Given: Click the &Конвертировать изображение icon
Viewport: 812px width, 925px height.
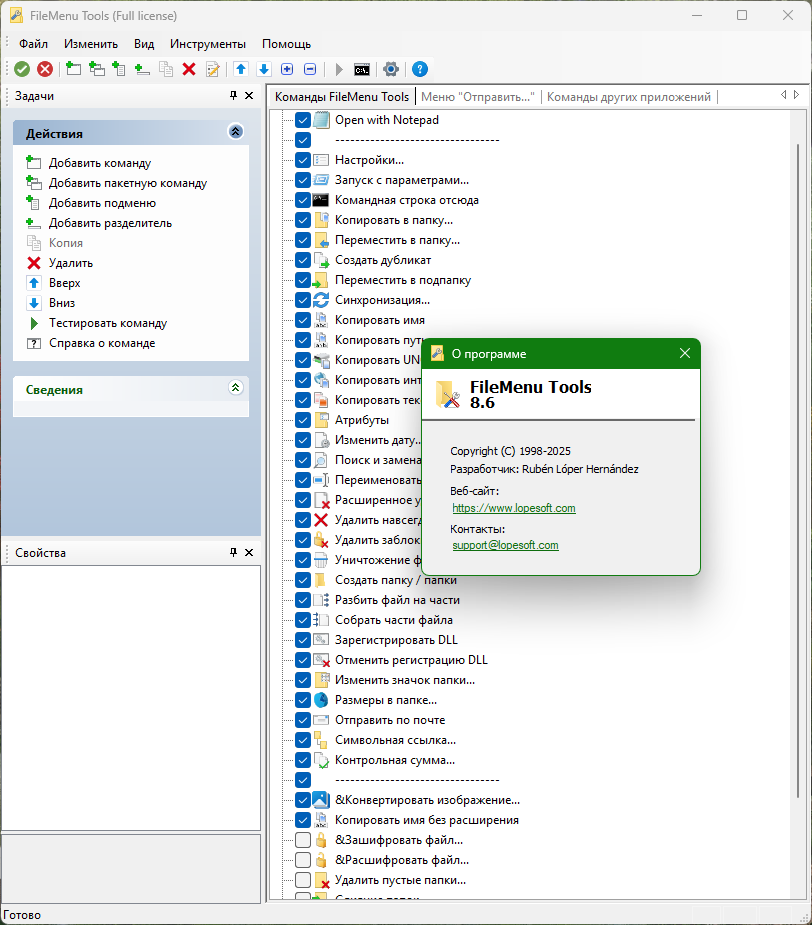Looking at the screenshot, I should (321, 799).
